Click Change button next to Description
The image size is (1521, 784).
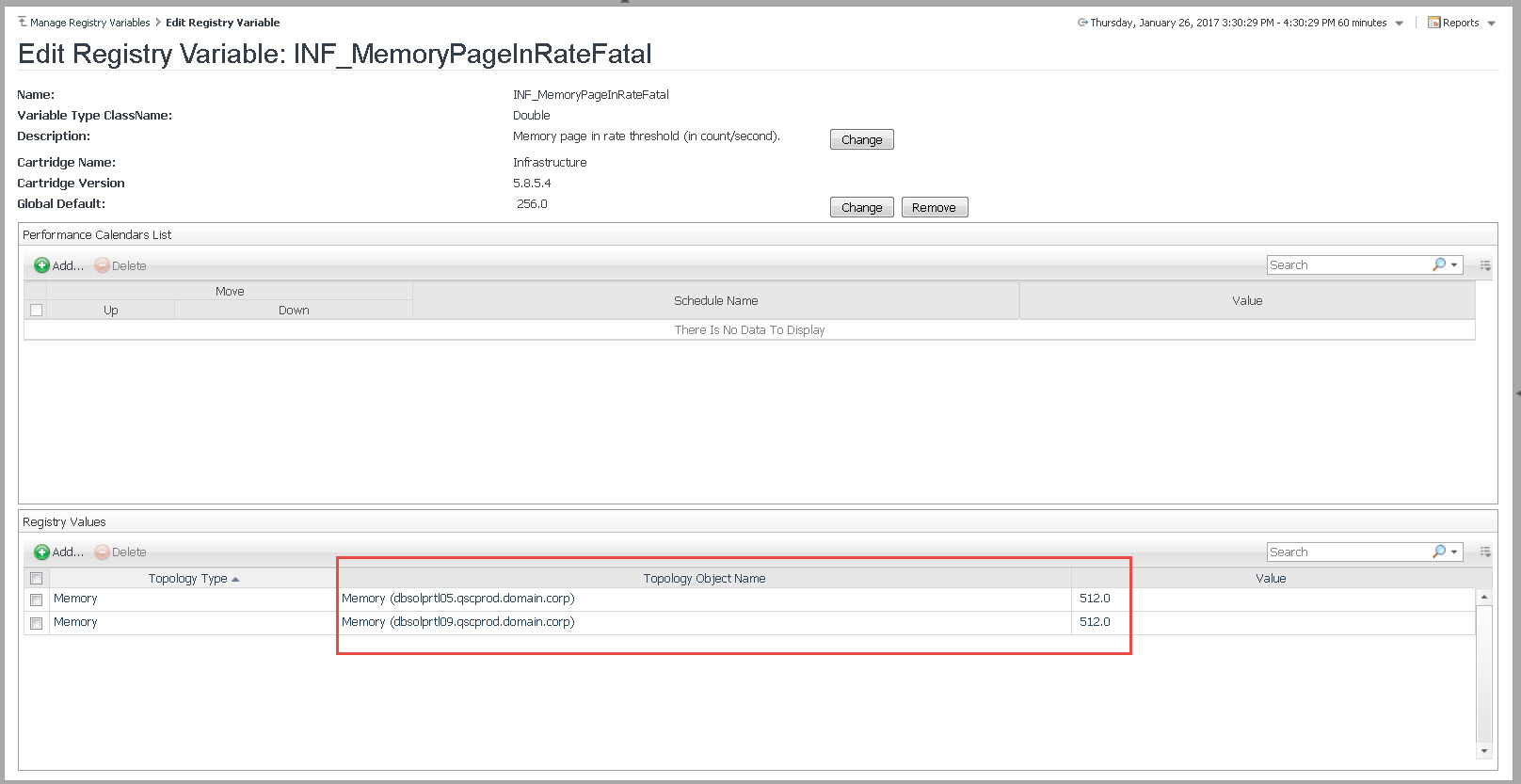(861, 139)
